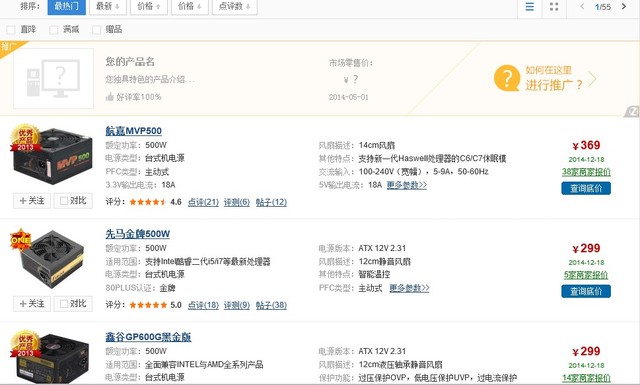
Task: Sort by 价格 descending
Action: tap(190, 7)
